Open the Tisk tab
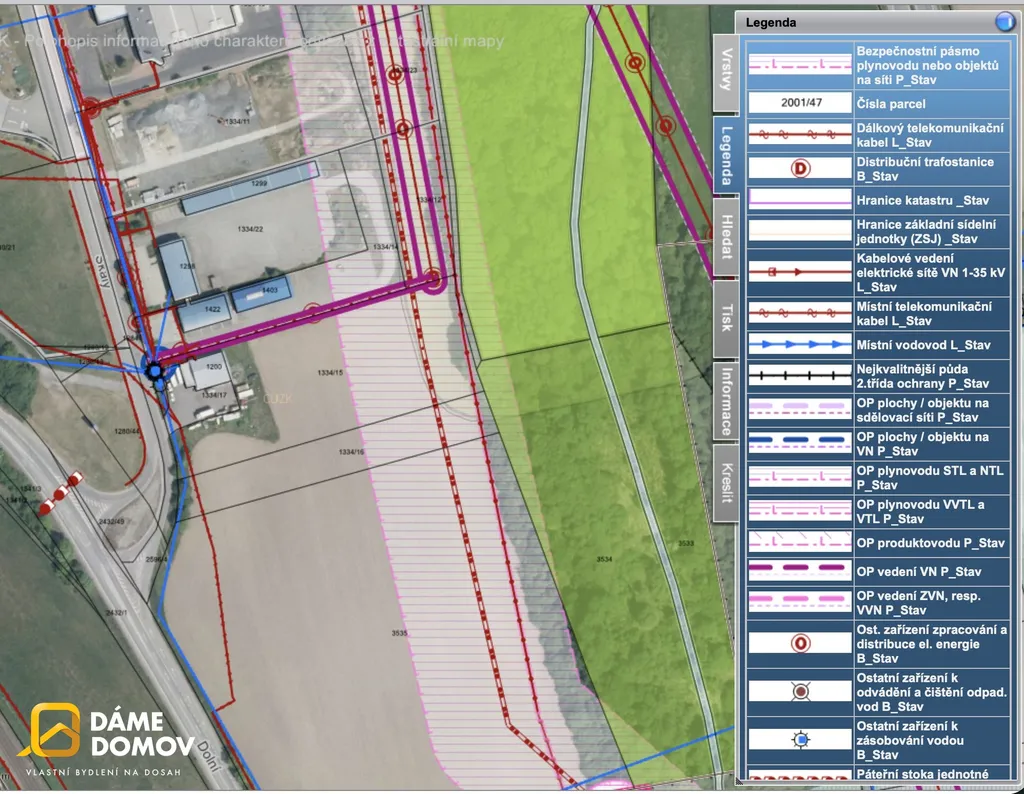This screenshot has height=794, width=1024. [x=727, y=318]
